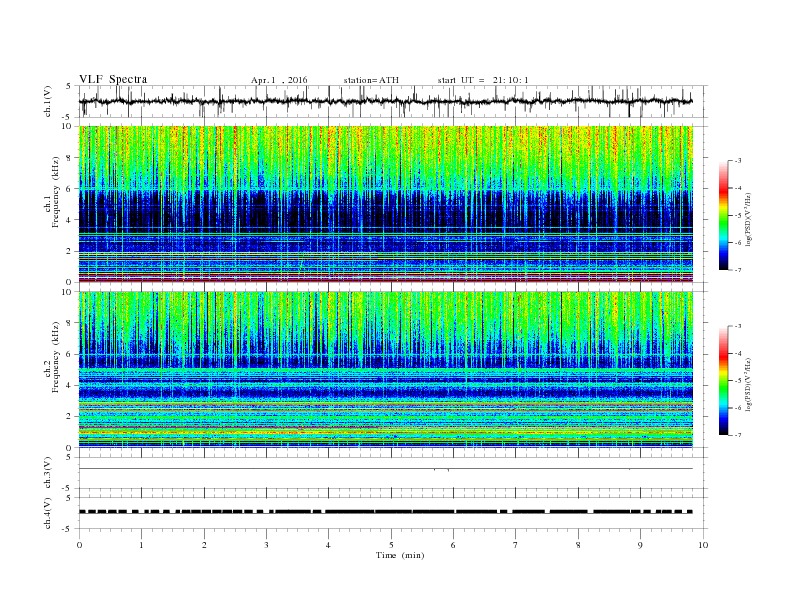
Task: Click the -3 value on ch.1 colorbar
Action: click(x=738, y=161)
